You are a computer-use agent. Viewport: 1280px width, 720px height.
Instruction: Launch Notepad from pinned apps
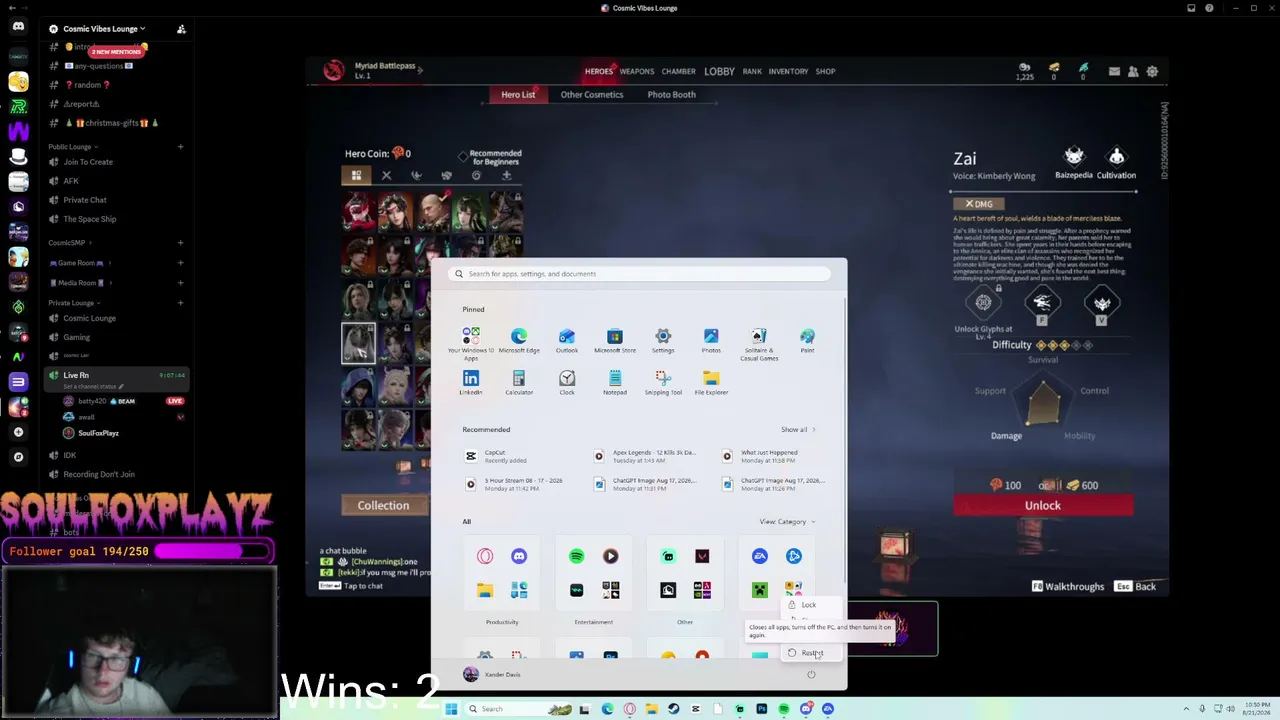[615, 382]
